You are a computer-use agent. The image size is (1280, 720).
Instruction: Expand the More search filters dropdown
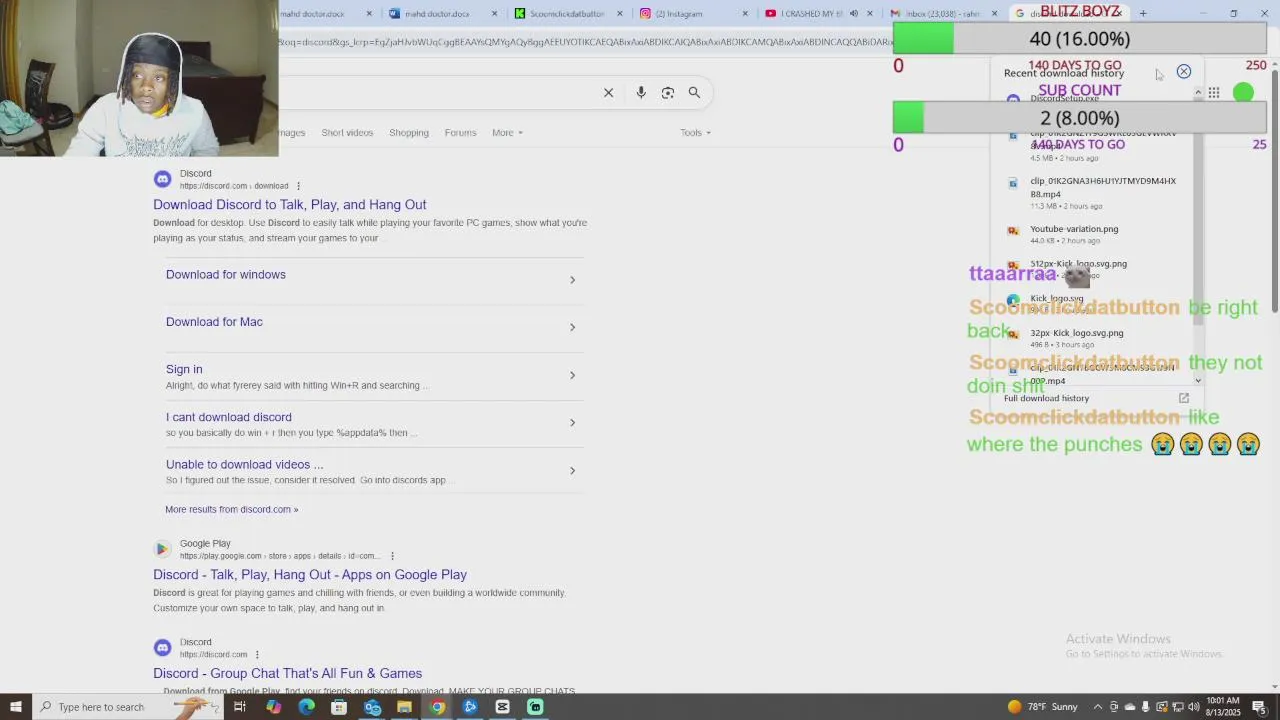(x=507, y=133)
